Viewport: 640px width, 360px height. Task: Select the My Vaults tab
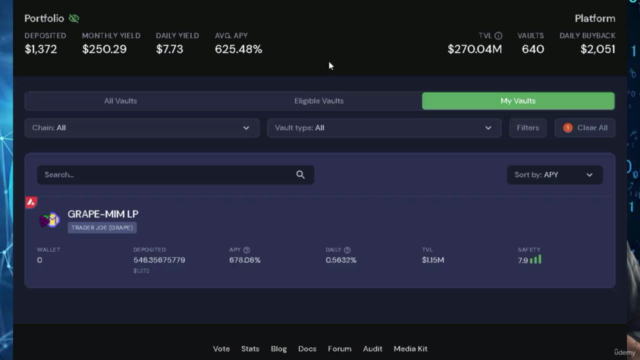click(x=518, y=101)
